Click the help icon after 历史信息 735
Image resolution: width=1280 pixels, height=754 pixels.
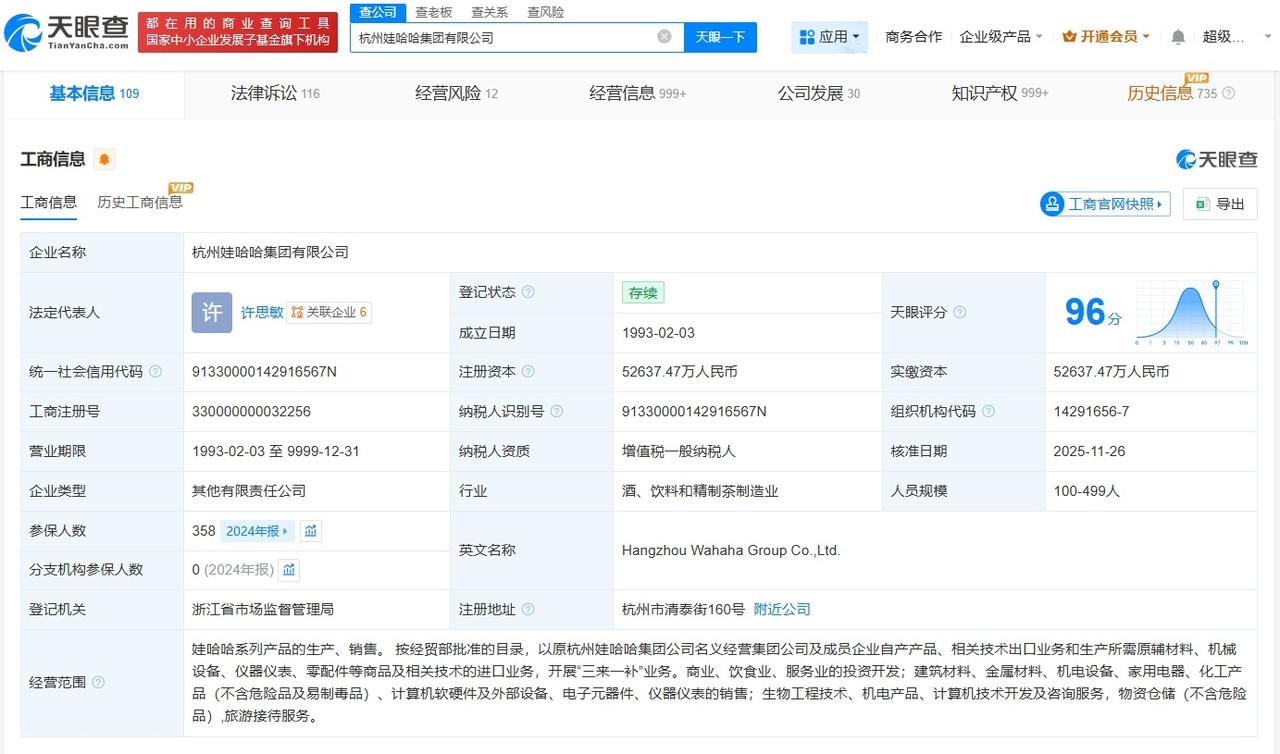(1229, 93)
